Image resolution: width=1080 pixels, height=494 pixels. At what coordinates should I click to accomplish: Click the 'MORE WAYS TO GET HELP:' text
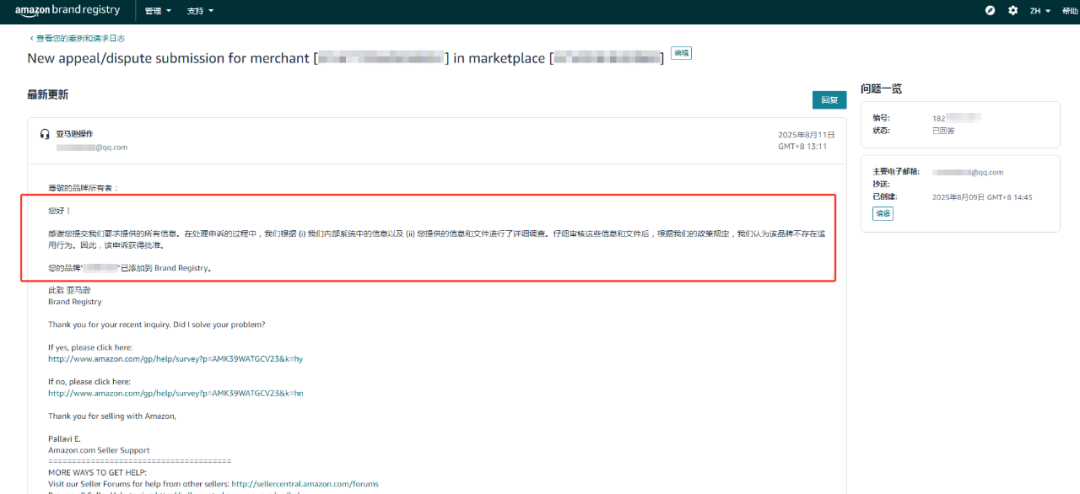97,473
